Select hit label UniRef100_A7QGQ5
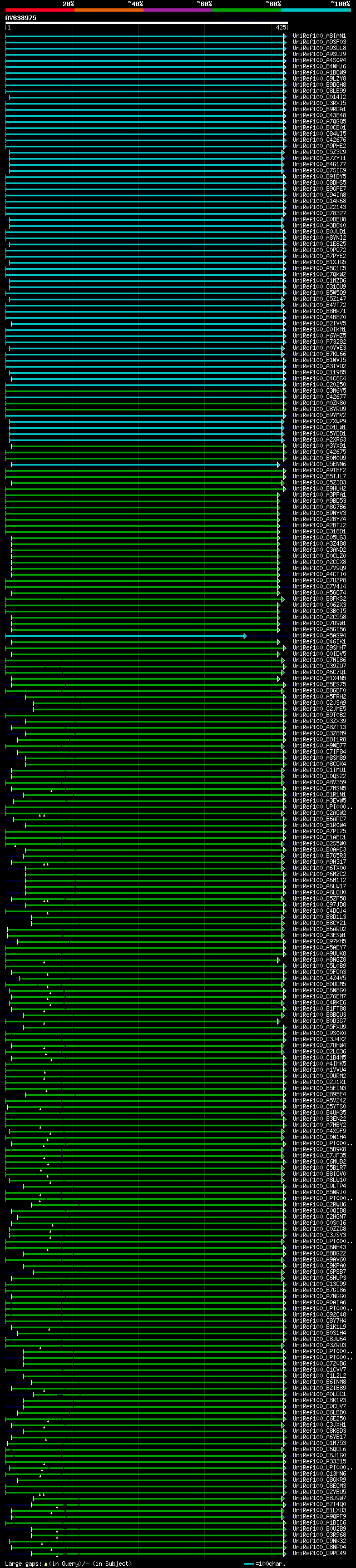 [319, 122]
